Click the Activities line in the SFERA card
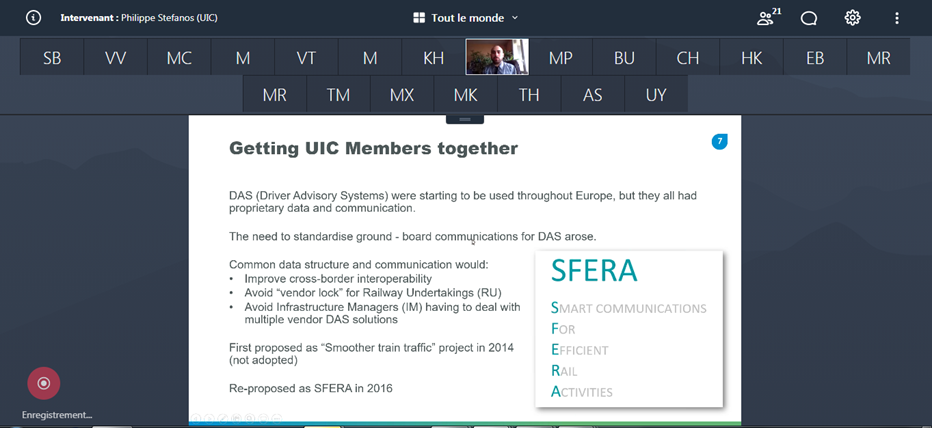The height and width of the screenshot is (428, 932). pyautogui.click(x=581, y=391)
